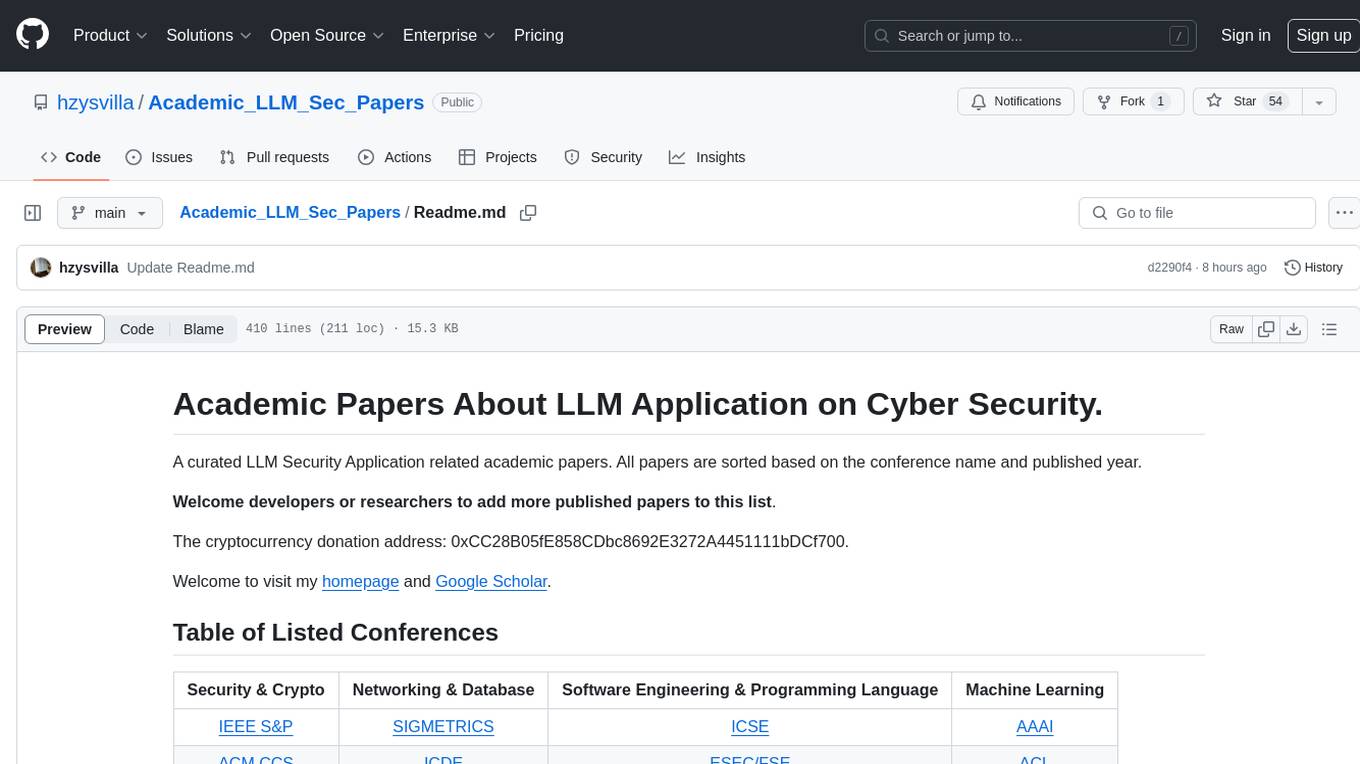1360x764 pixels.
Task: Open the outline list icon
Action: (x=1329, y=329)
